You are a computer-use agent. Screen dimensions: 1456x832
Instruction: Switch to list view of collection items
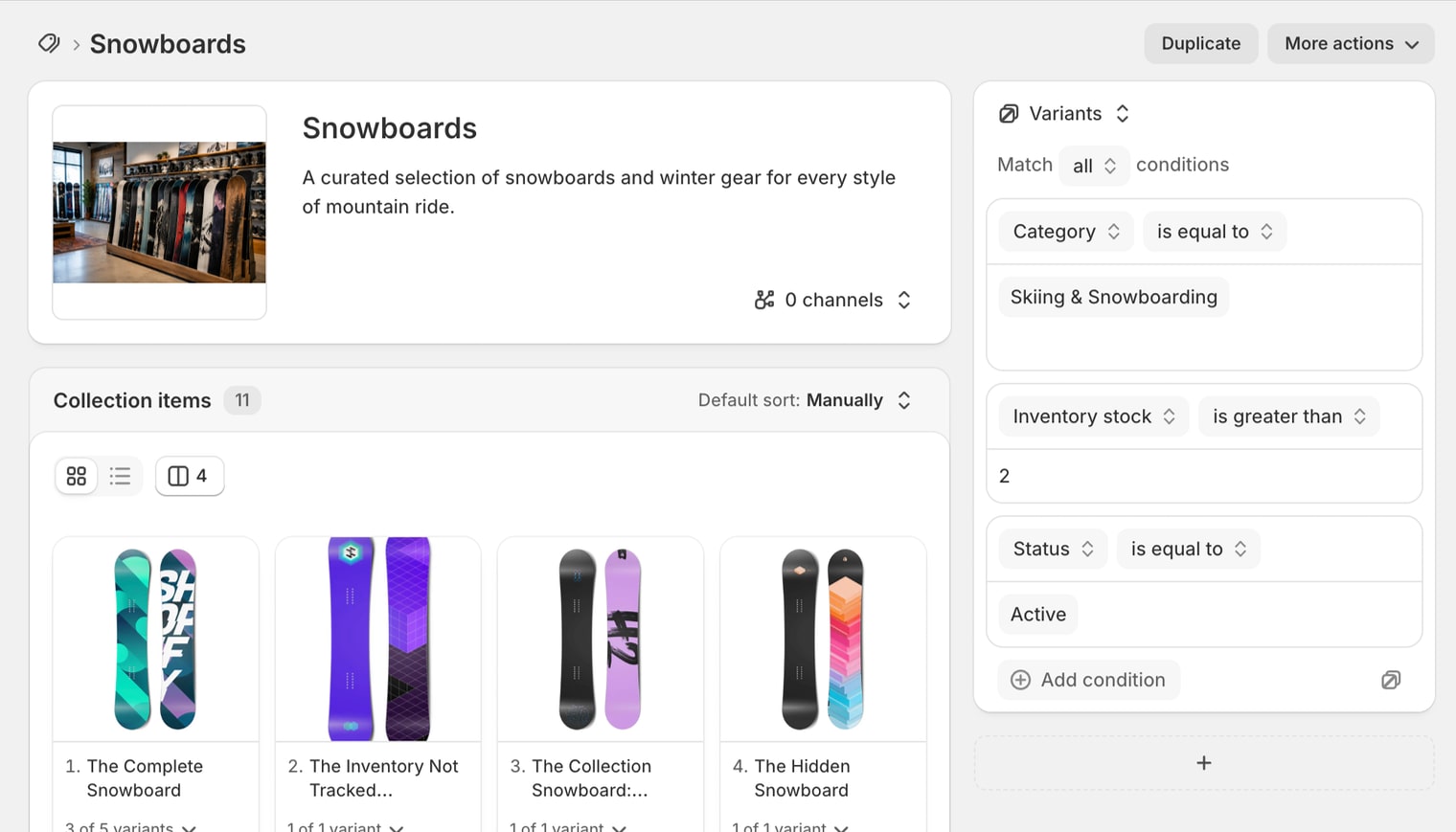pos(120,476)
